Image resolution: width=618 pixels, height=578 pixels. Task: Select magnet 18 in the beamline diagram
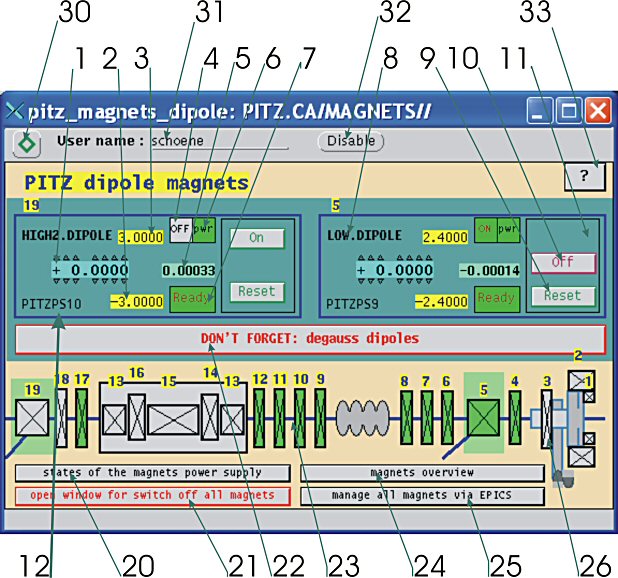coord(62,418)
